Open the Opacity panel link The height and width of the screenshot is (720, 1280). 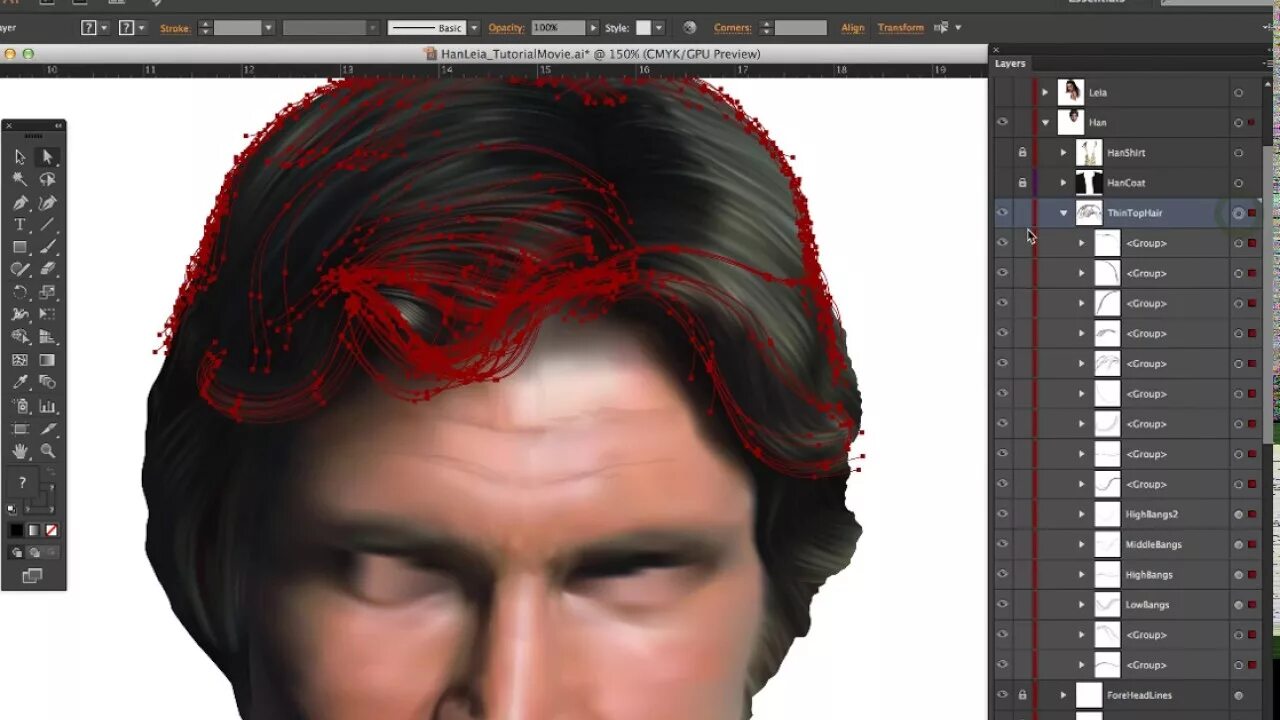point(506,28)
